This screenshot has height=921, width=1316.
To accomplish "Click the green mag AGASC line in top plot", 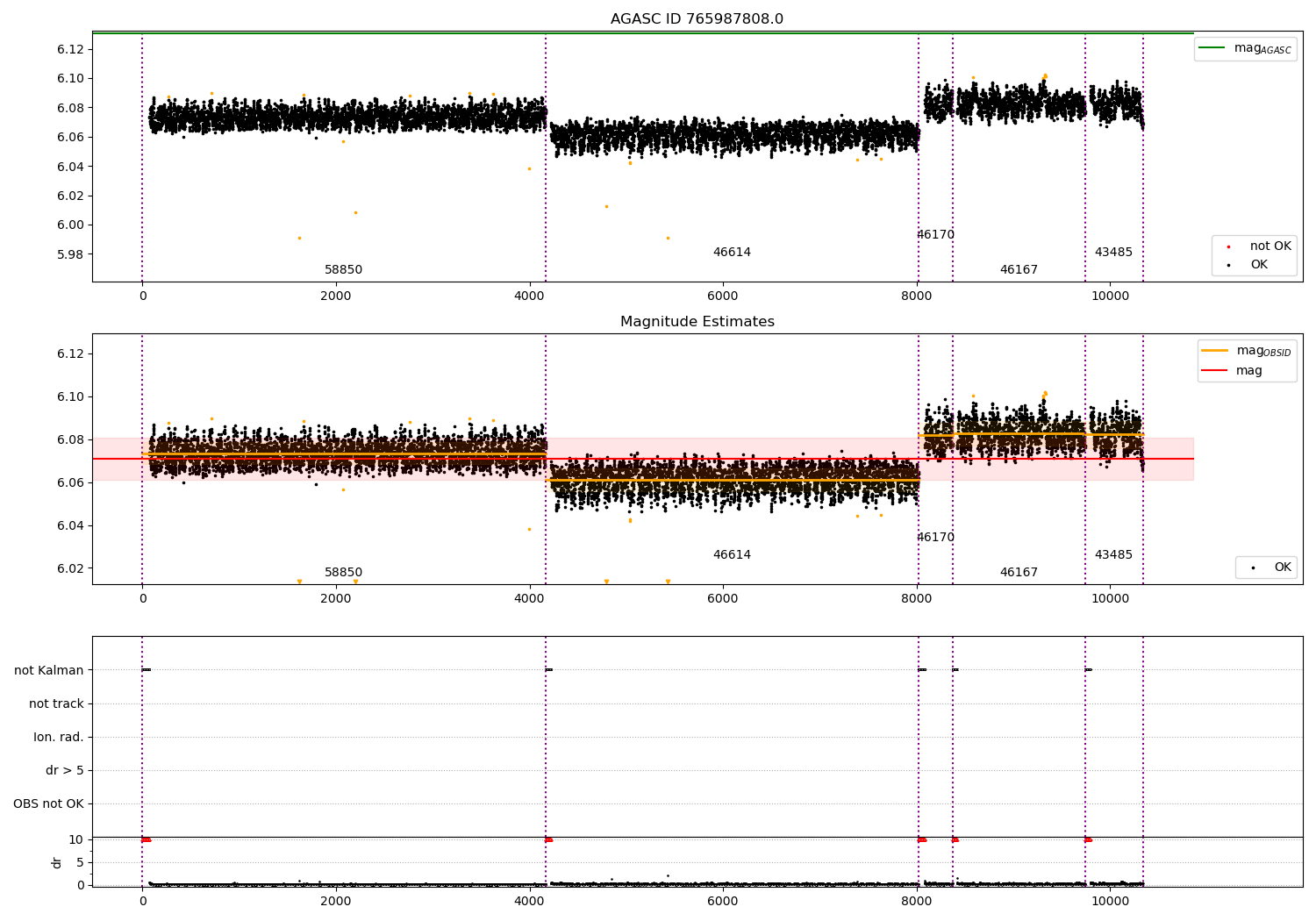I will coord(643,33).
